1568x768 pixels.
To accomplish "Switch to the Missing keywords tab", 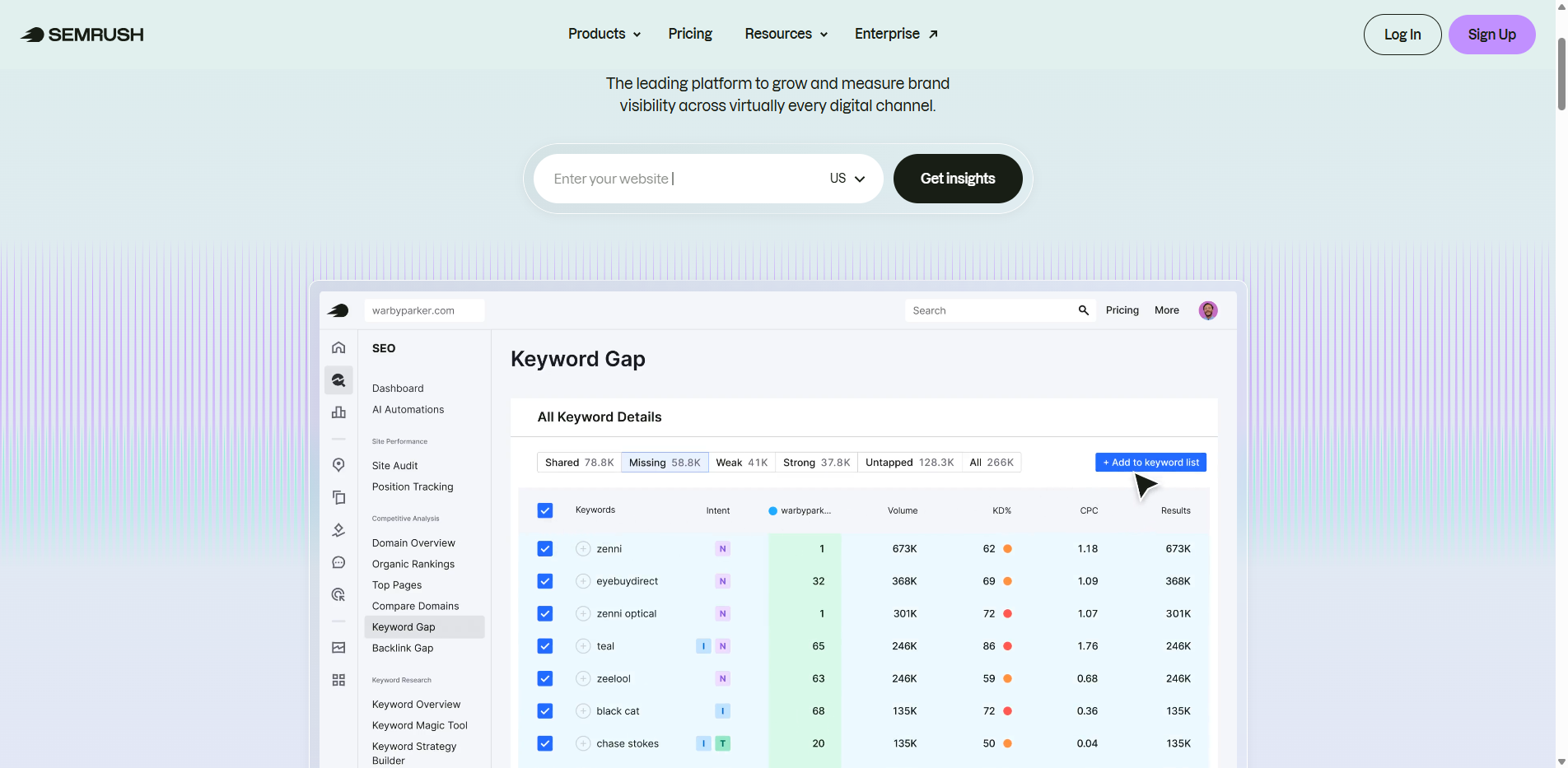I will click(x=665, y=462).
